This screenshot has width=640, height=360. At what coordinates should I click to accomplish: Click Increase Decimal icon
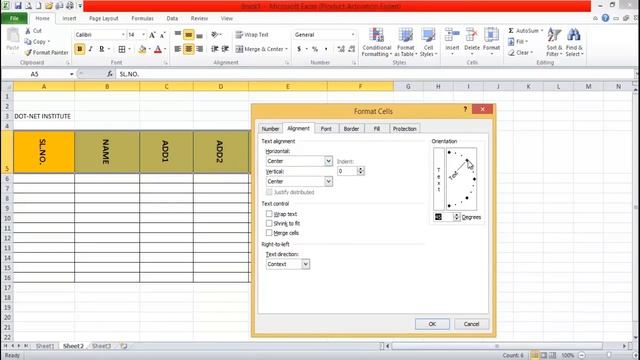click(x=341, y=49)
